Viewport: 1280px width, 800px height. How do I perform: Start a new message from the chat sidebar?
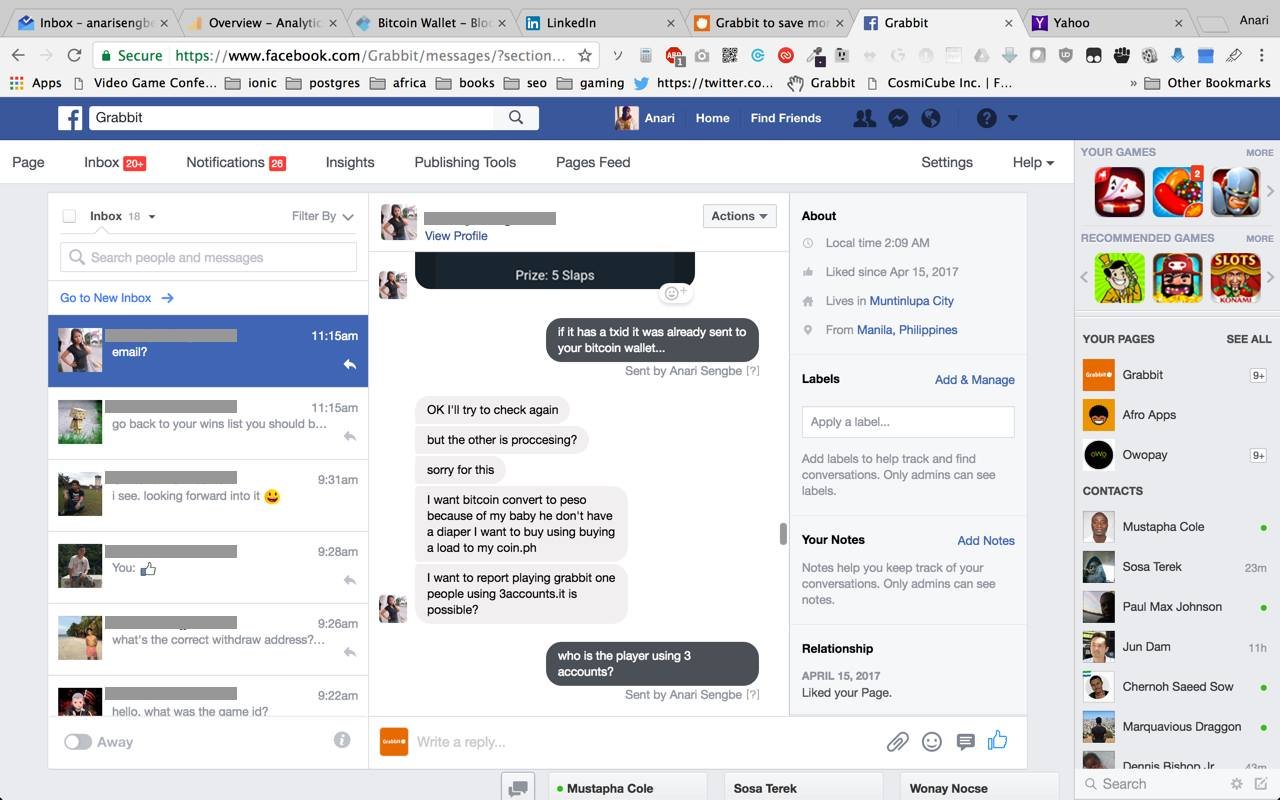point(1261,784)
